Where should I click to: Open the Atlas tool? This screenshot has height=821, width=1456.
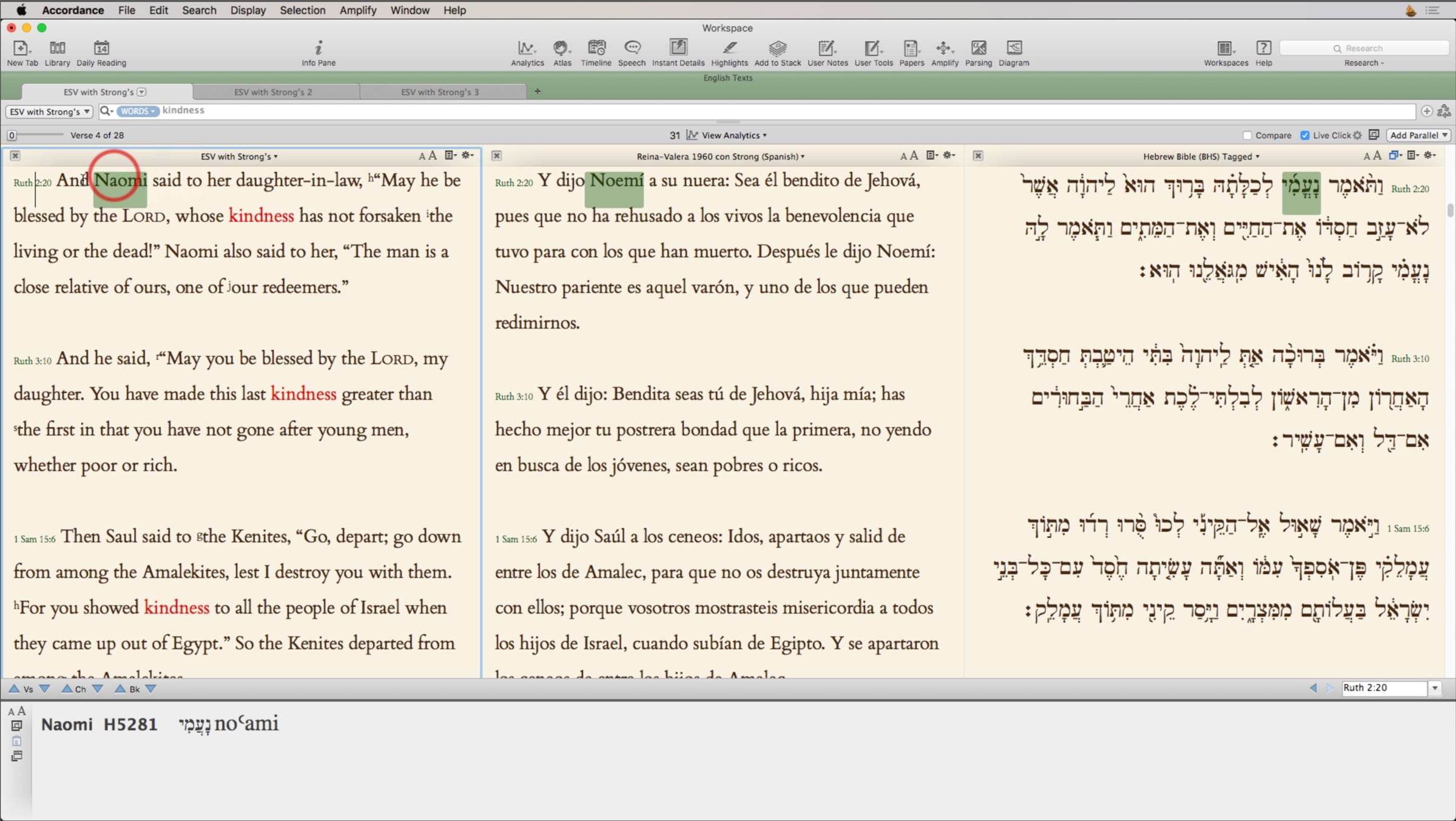coord(562,52)
